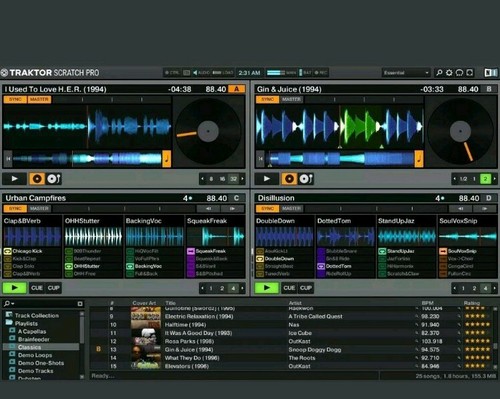The height and width of the screenshot is (399, 500).
Task: Open deck C letter dropdown
Action: [236, 198]
